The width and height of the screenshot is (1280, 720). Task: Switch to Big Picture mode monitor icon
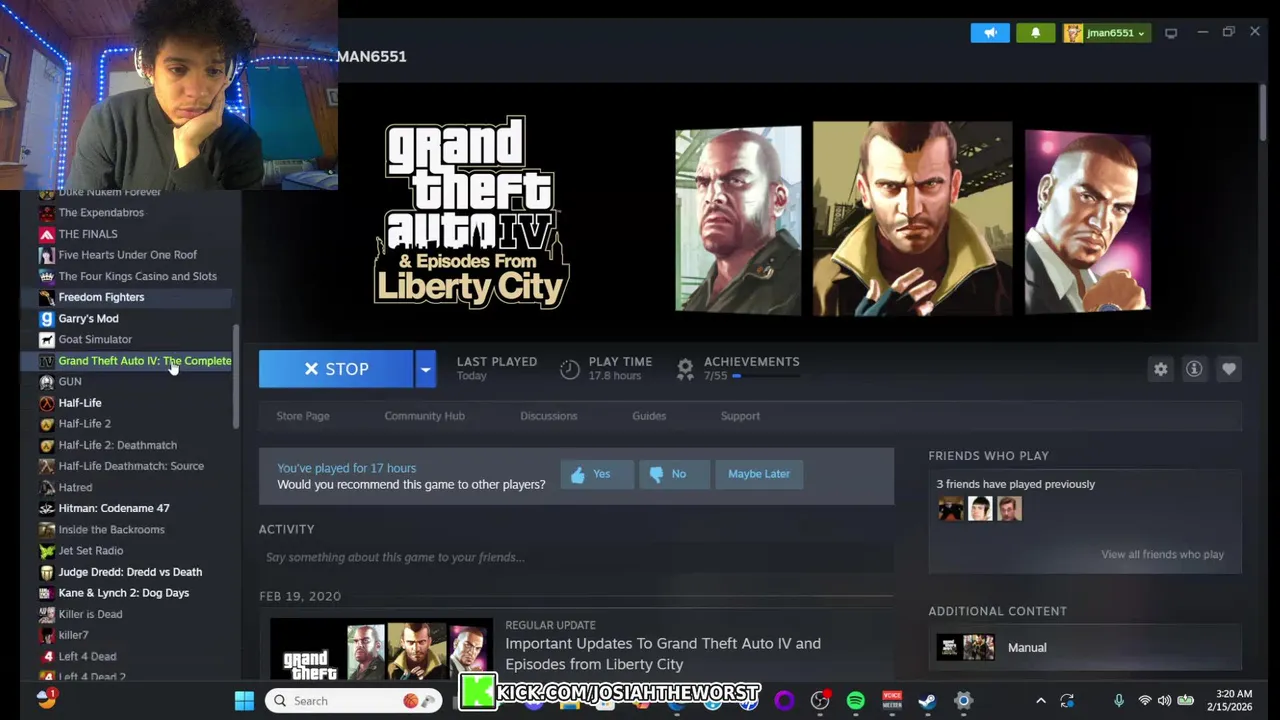[x=1171, y=33]
